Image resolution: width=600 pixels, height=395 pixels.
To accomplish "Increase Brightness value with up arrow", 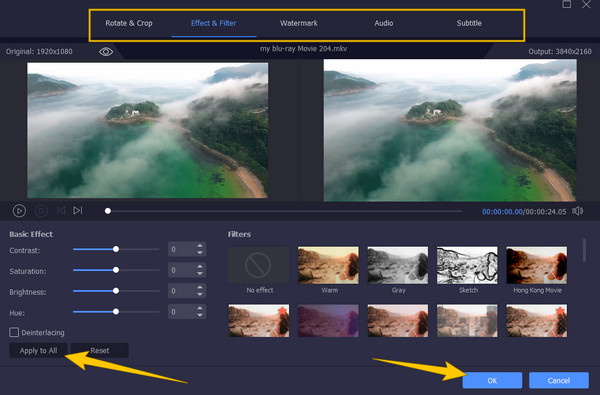I will pos(200,287).
